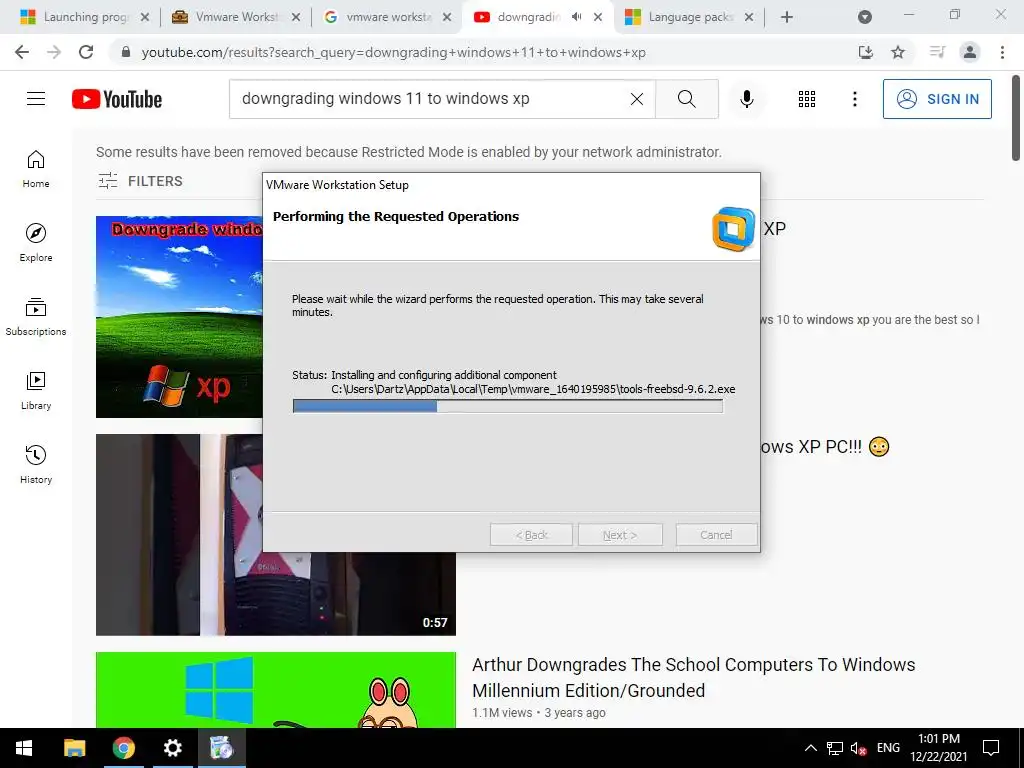Click the address bar URL
1024x768 pixels.
[394, 52]
